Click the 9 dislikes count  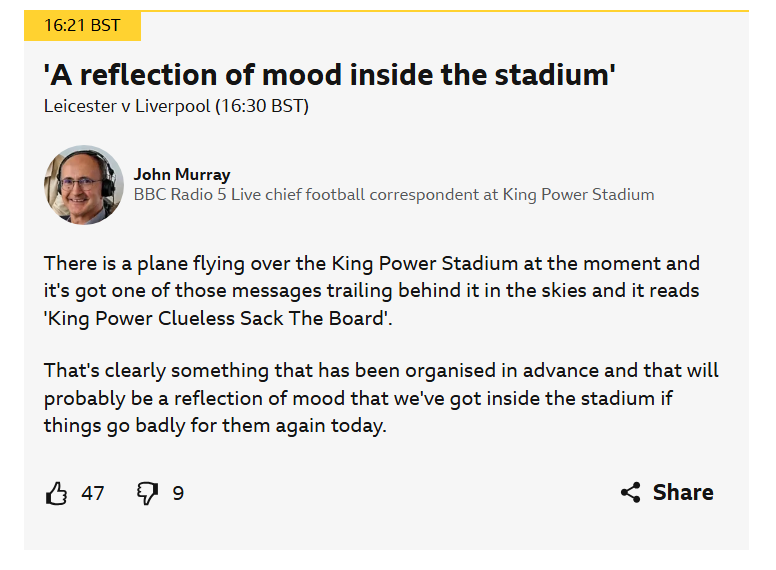click(x=178, y=493)
